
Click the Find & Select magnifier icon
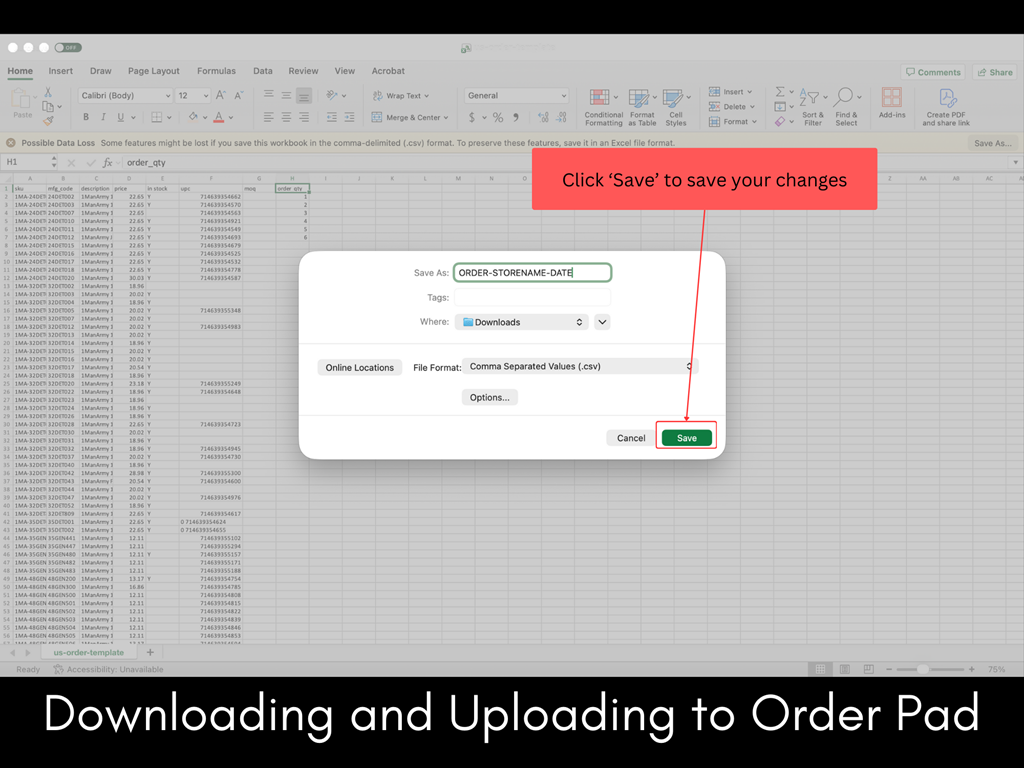click(x=846, y=98)
